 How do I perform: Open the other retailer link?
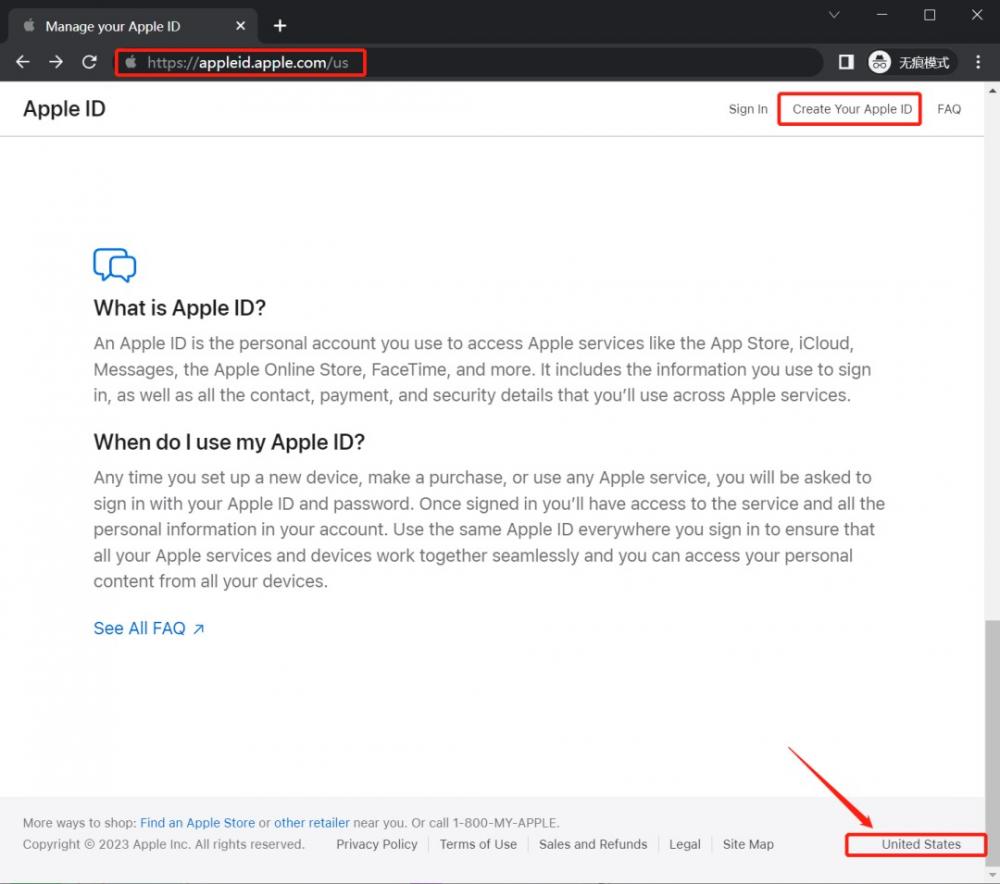(x=312, y=823)
